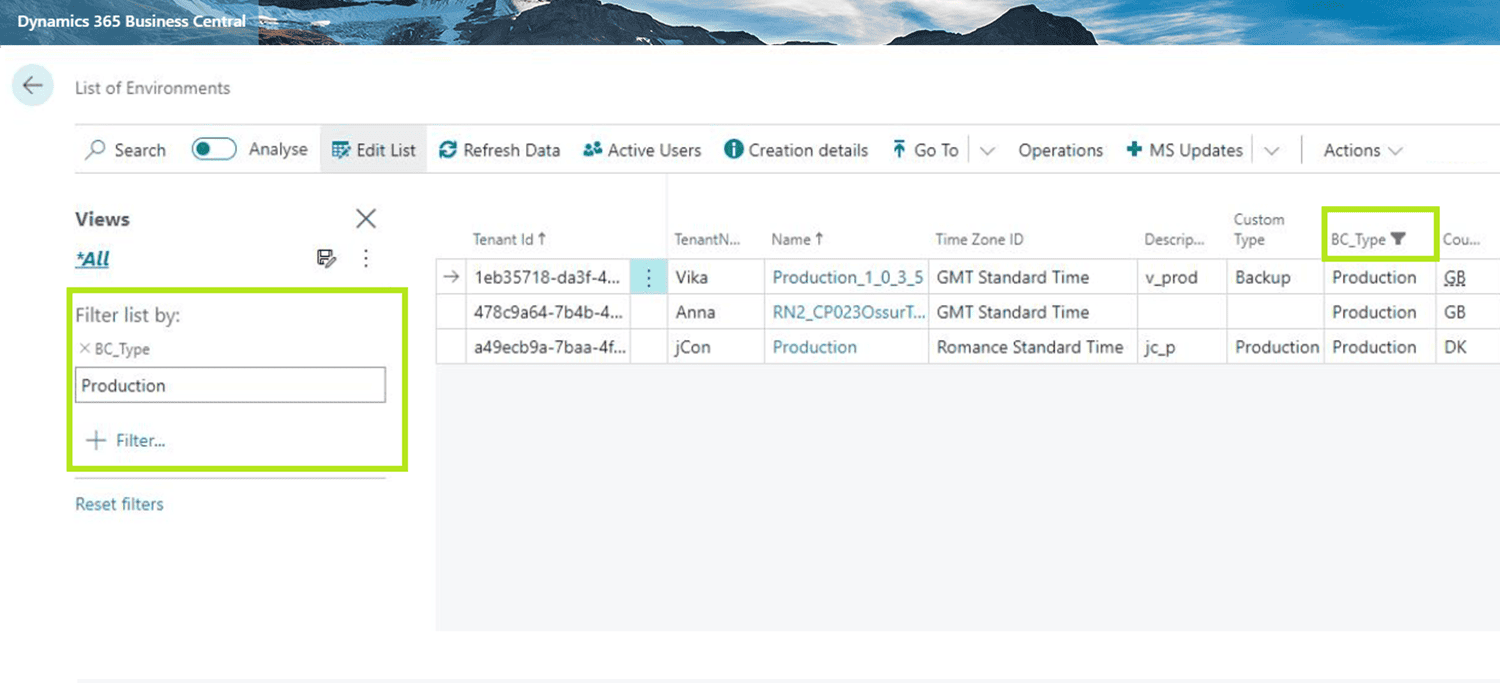Add a new filter with + Filter...
This screenshot has height=683, width=1500.
tap(125, 440)
